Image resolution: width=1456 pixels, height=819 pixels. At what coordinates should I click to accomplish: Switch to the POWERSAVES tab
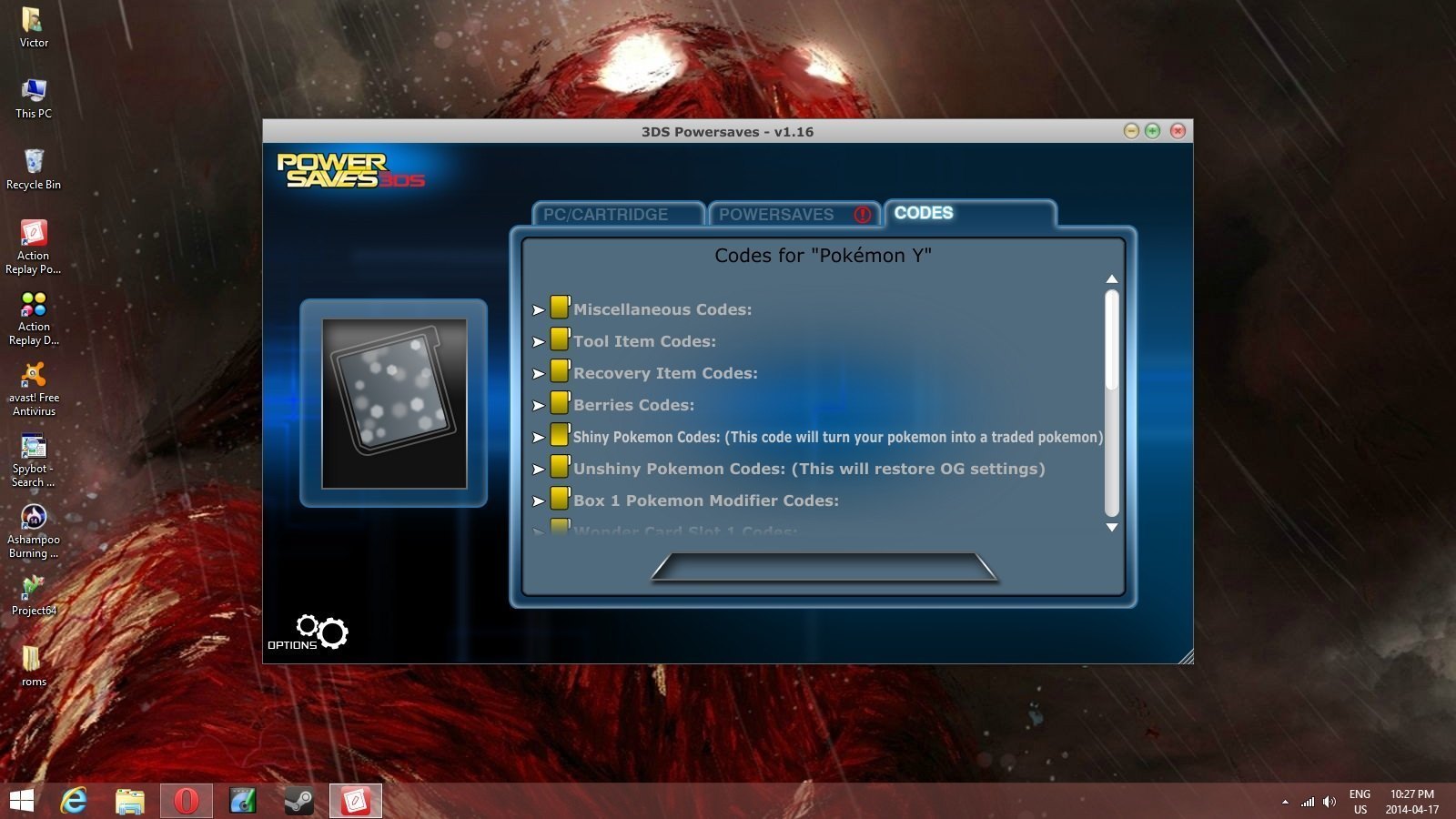click(794, 214)
